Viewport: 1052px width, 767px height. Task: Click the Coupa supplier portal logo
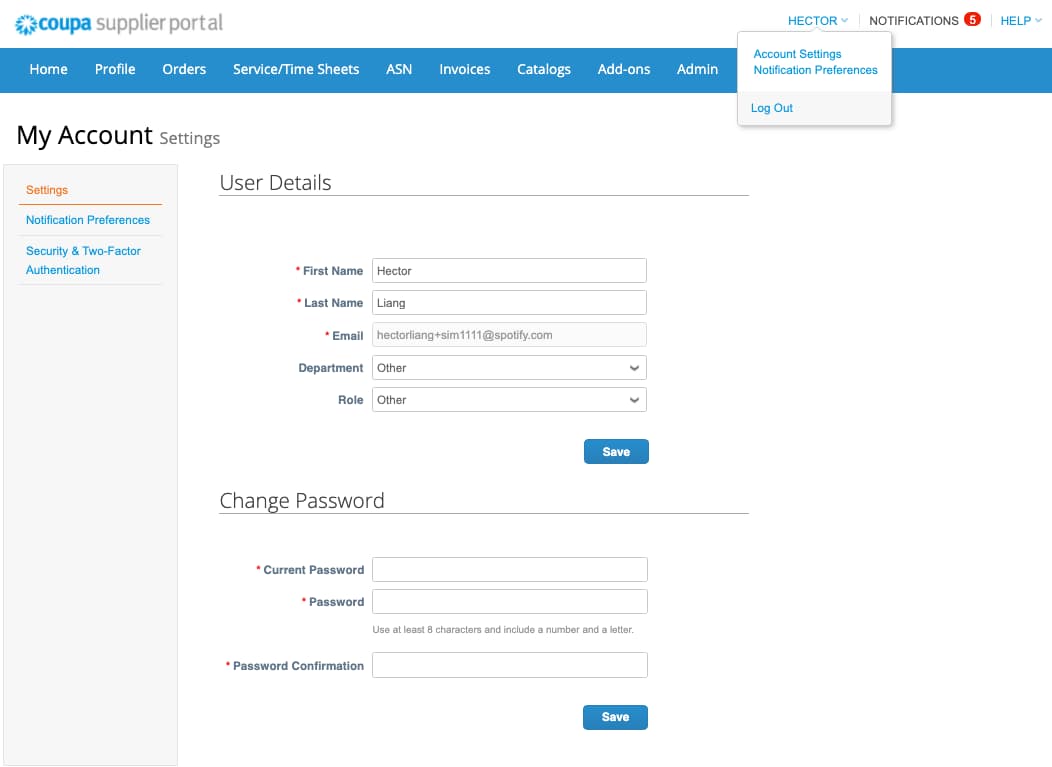coord(119,22)
